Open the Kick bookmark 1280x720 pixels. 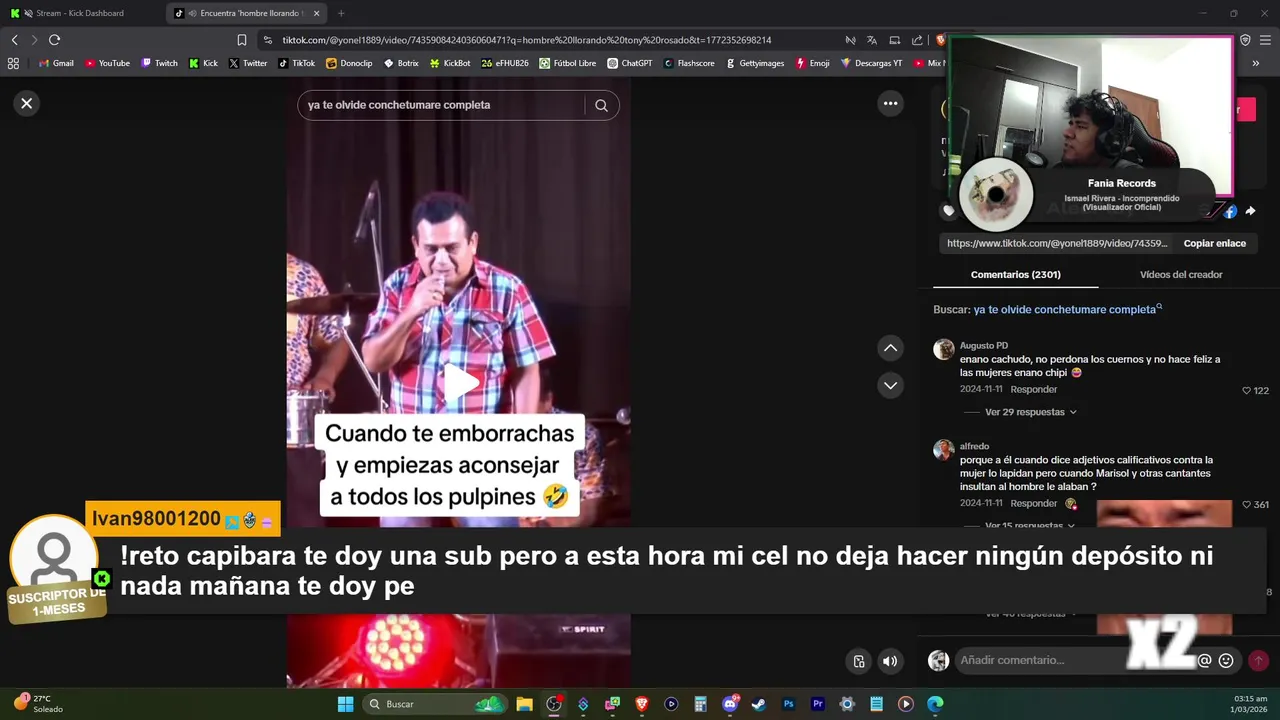click(204, 63)
